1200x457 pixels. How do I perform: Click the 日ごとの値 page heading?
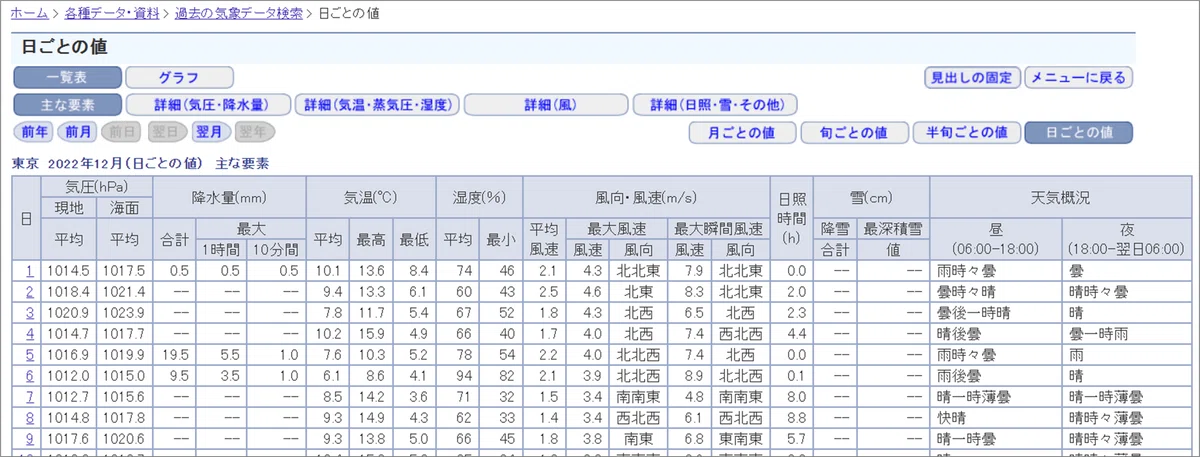64,47
